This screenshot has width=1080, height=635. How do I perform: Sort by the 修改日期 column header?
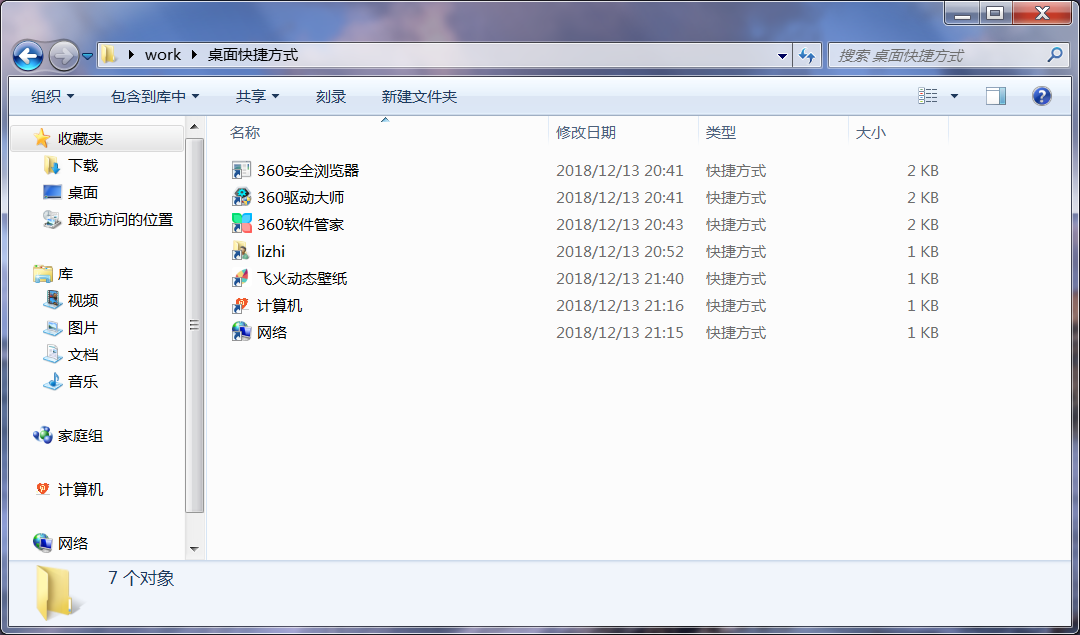[x=624, y=132]
